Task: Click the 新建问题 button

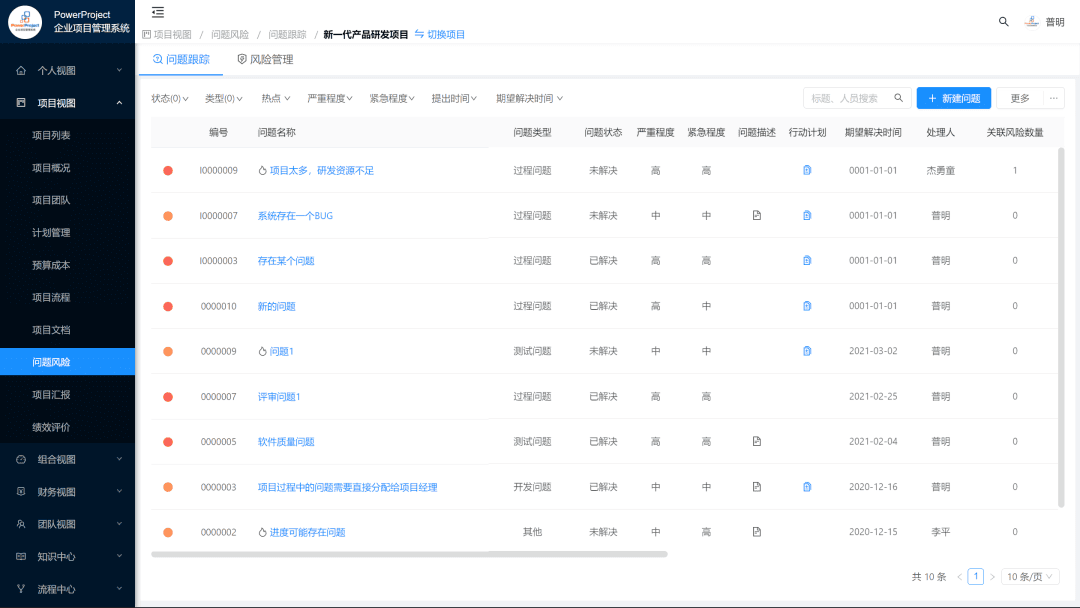Action: click(x=952, y=97)
